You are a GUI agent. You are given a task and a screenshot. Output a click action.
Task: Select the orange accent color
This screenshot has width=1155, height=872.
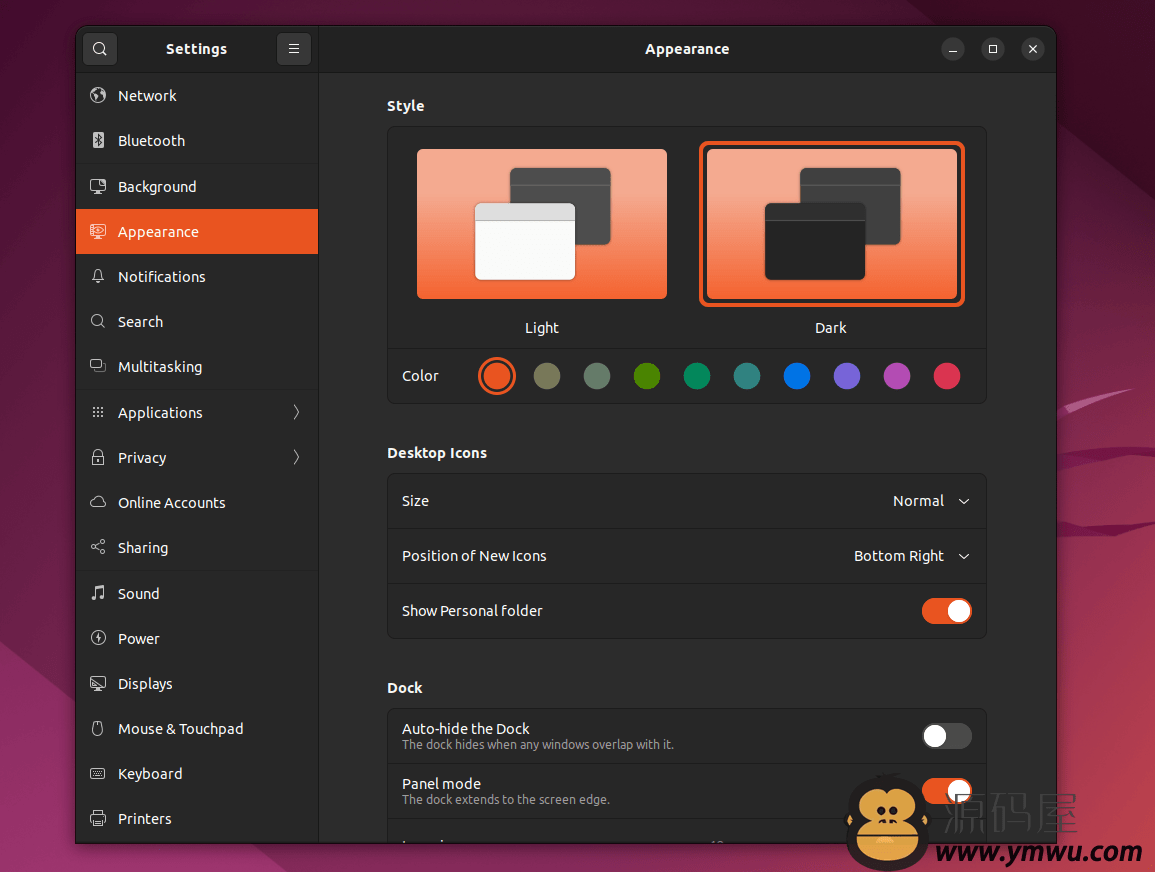496,376
